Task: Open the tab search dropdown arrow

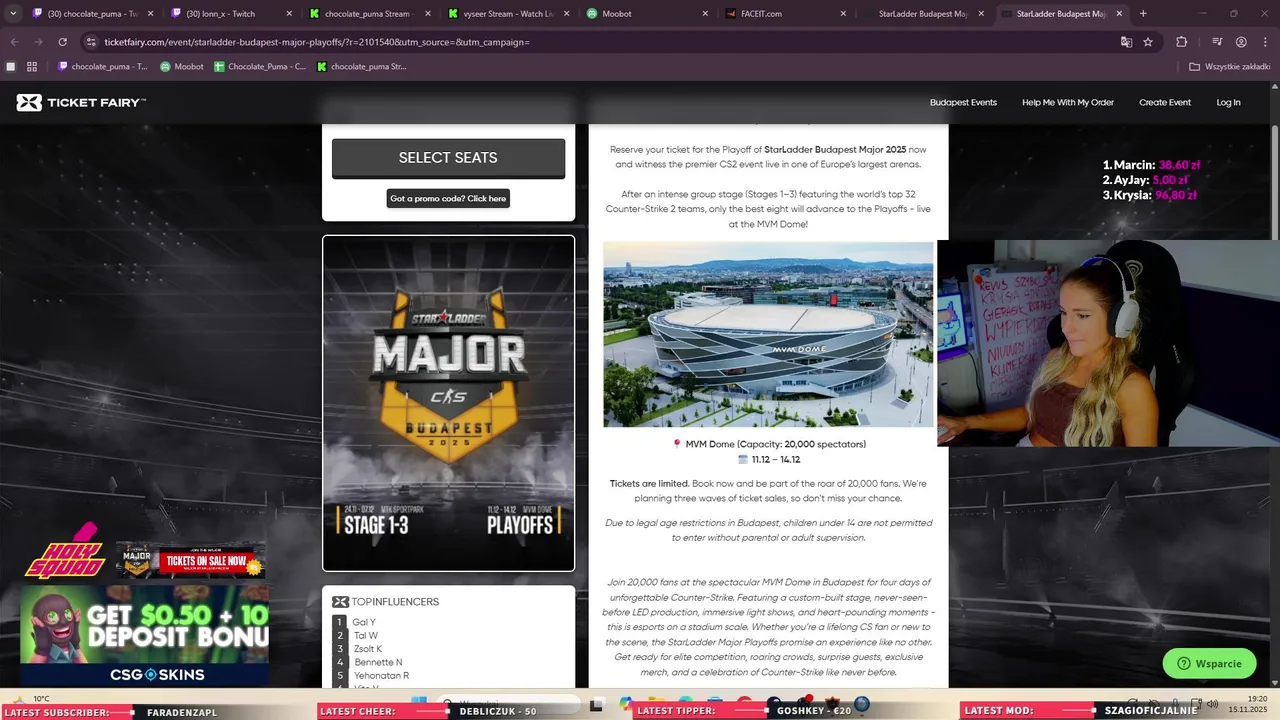Action: click(x=12, y=14)
